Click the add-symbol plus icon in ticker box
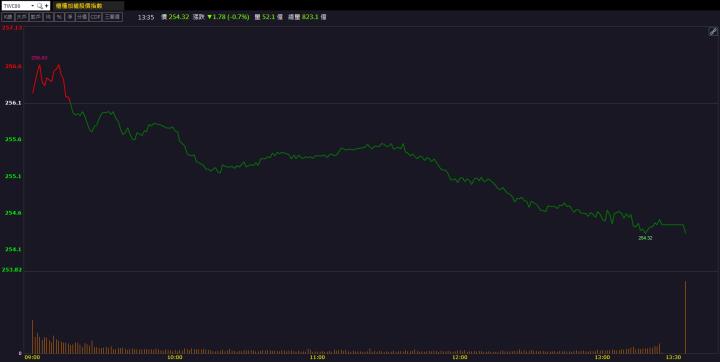Viewport: 720px width, 362px height. pos(46,6)
